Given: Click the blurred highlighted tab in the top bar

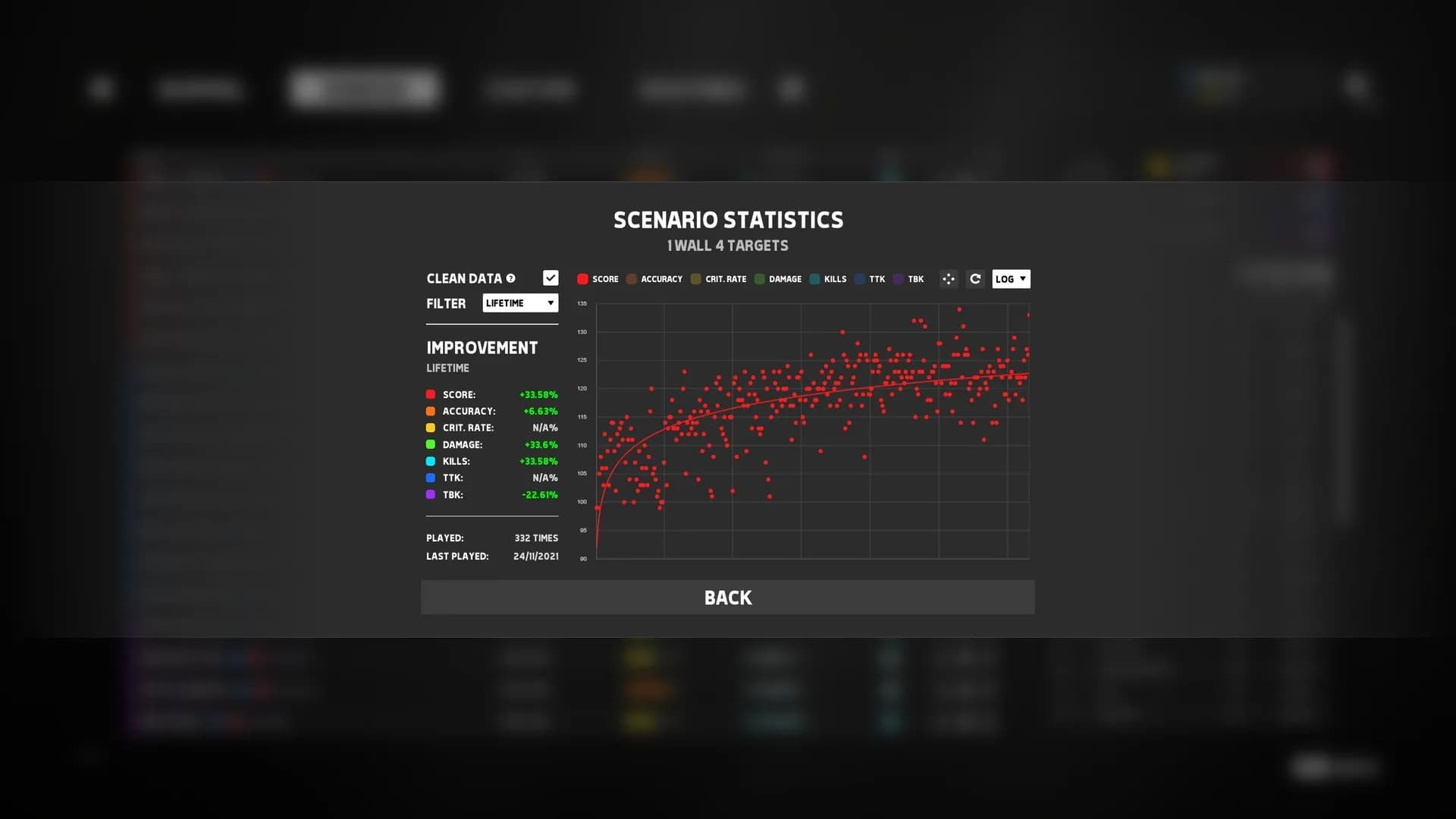Looking at the screenshot, I should [364, 89].
